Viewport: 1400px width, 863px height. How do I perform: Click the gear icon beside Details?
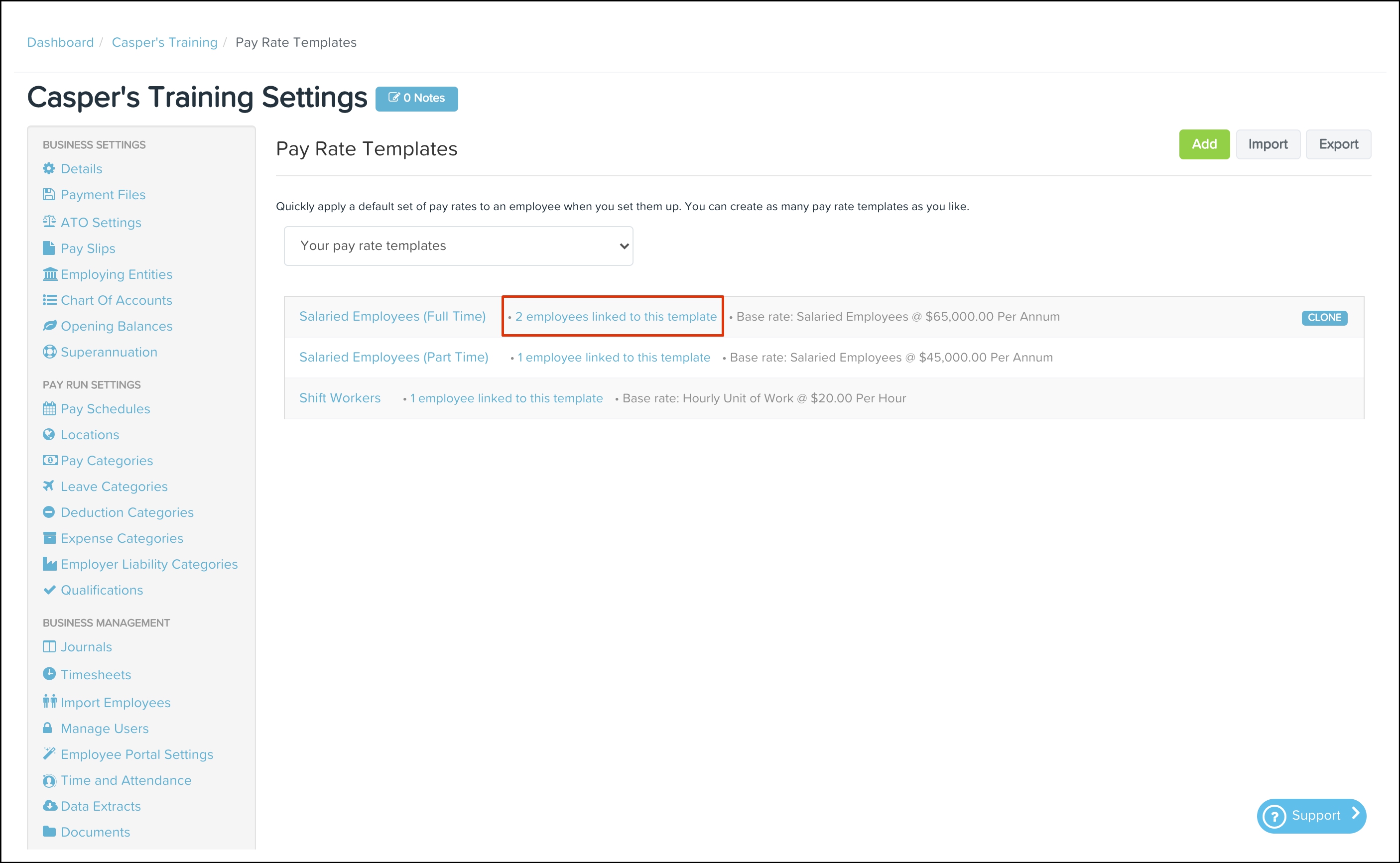pos(49,168)
